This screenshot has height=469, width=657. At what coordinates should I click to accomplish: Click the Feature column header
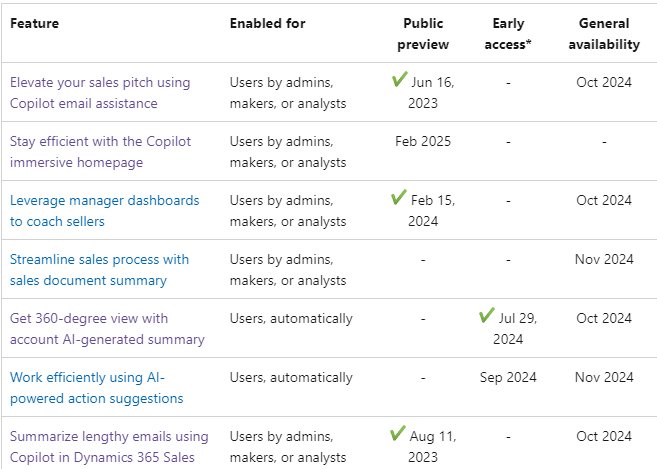tap(34, 23)
